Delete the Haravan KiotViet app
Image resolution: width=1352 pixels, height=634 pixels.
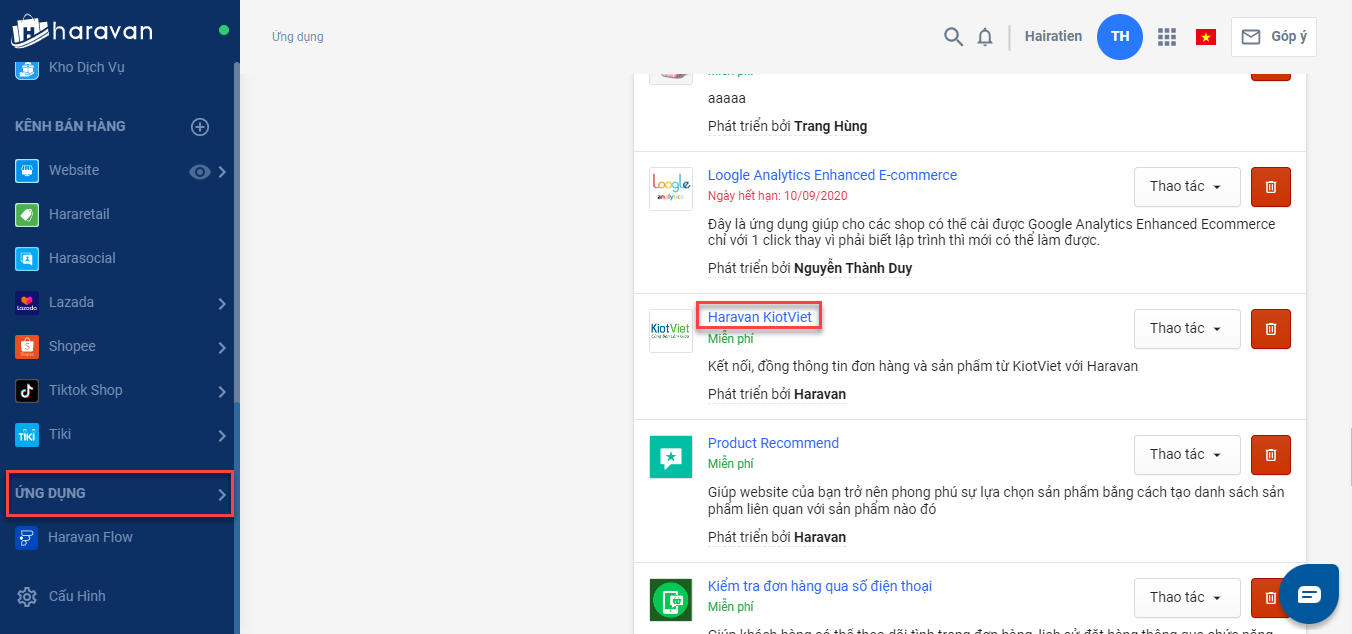coord(1271,329)
